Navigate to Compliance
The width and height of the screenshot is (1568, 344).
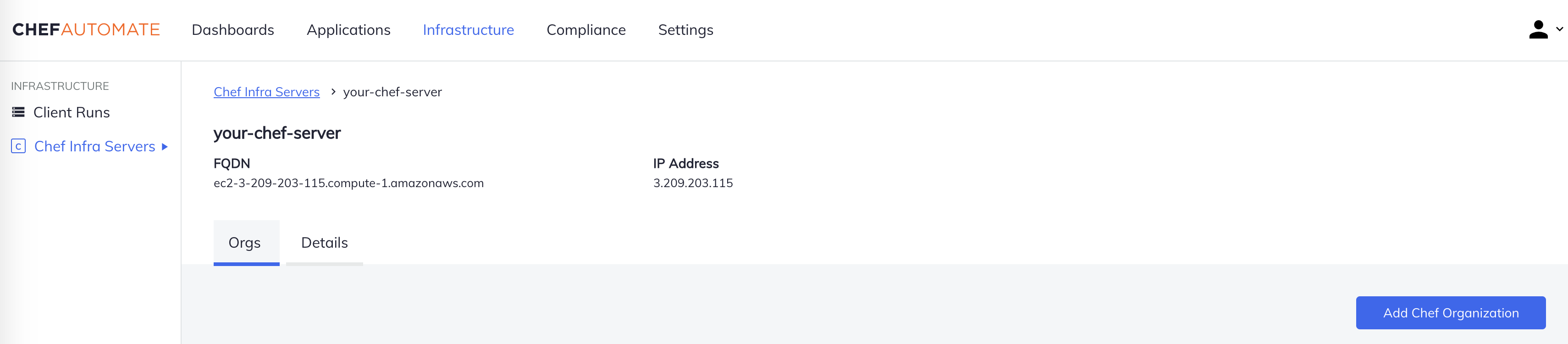point(585,30)
